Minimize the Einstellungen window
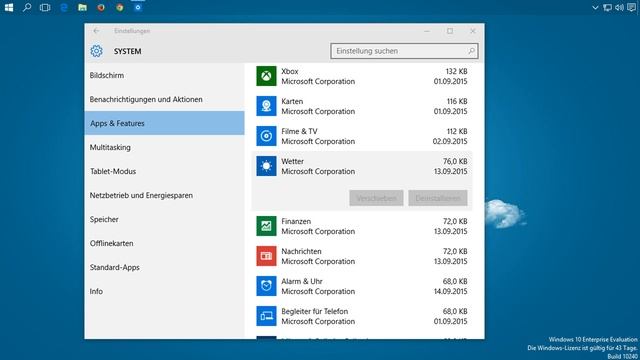Image resolution: width=640 pixels, height=360 pixels. click(427, 31)
